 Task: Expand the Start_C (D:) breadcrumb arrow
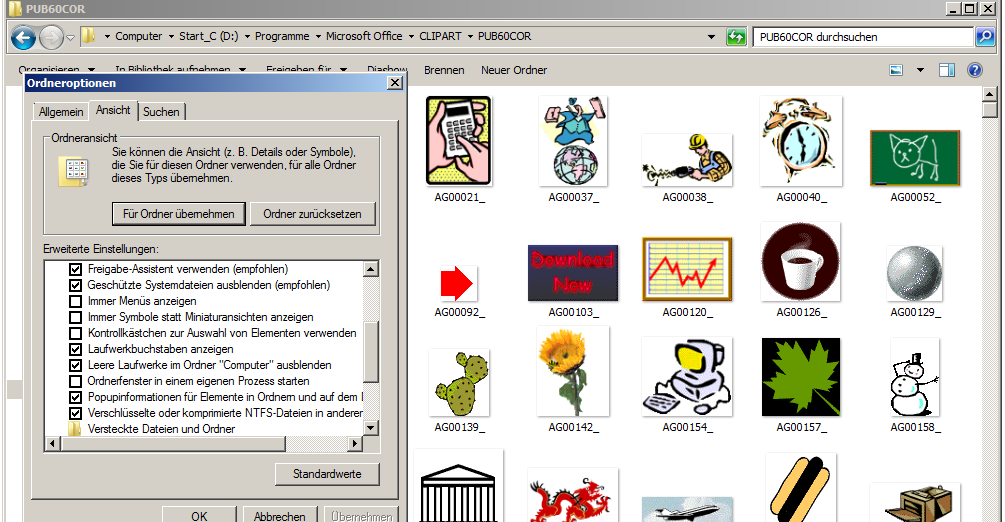[x=247, y=37]
